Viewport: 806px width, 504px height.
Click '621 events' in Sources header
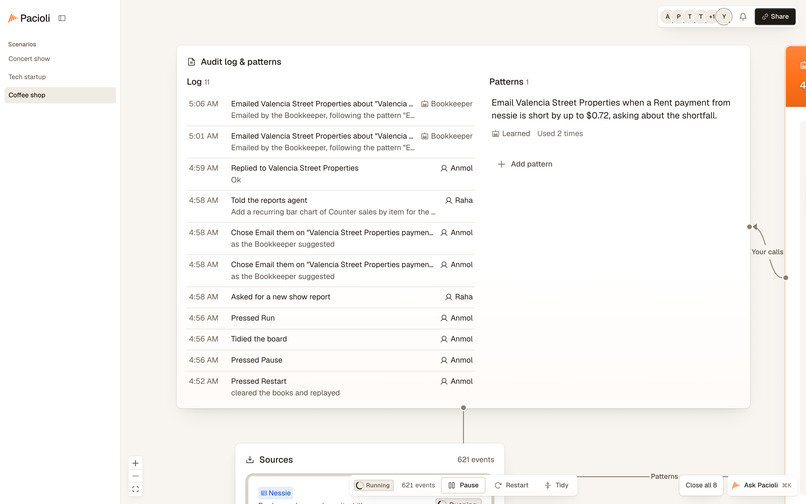coord(475,460)
